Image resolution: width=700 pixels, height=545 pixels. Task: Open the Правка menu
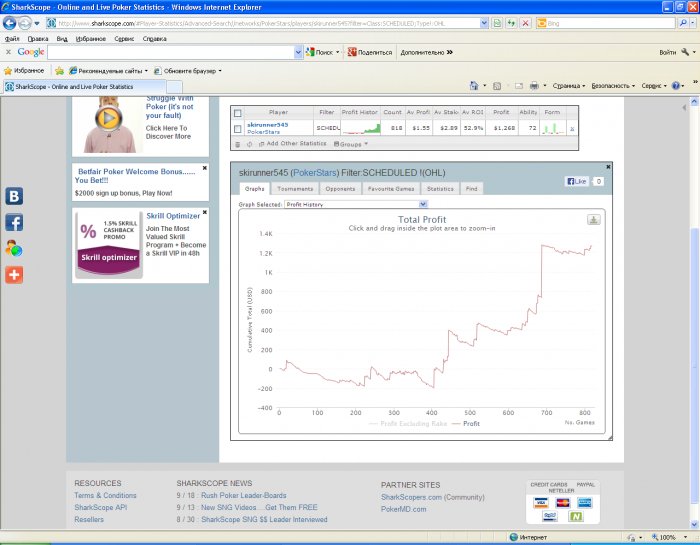coord(38,39)
